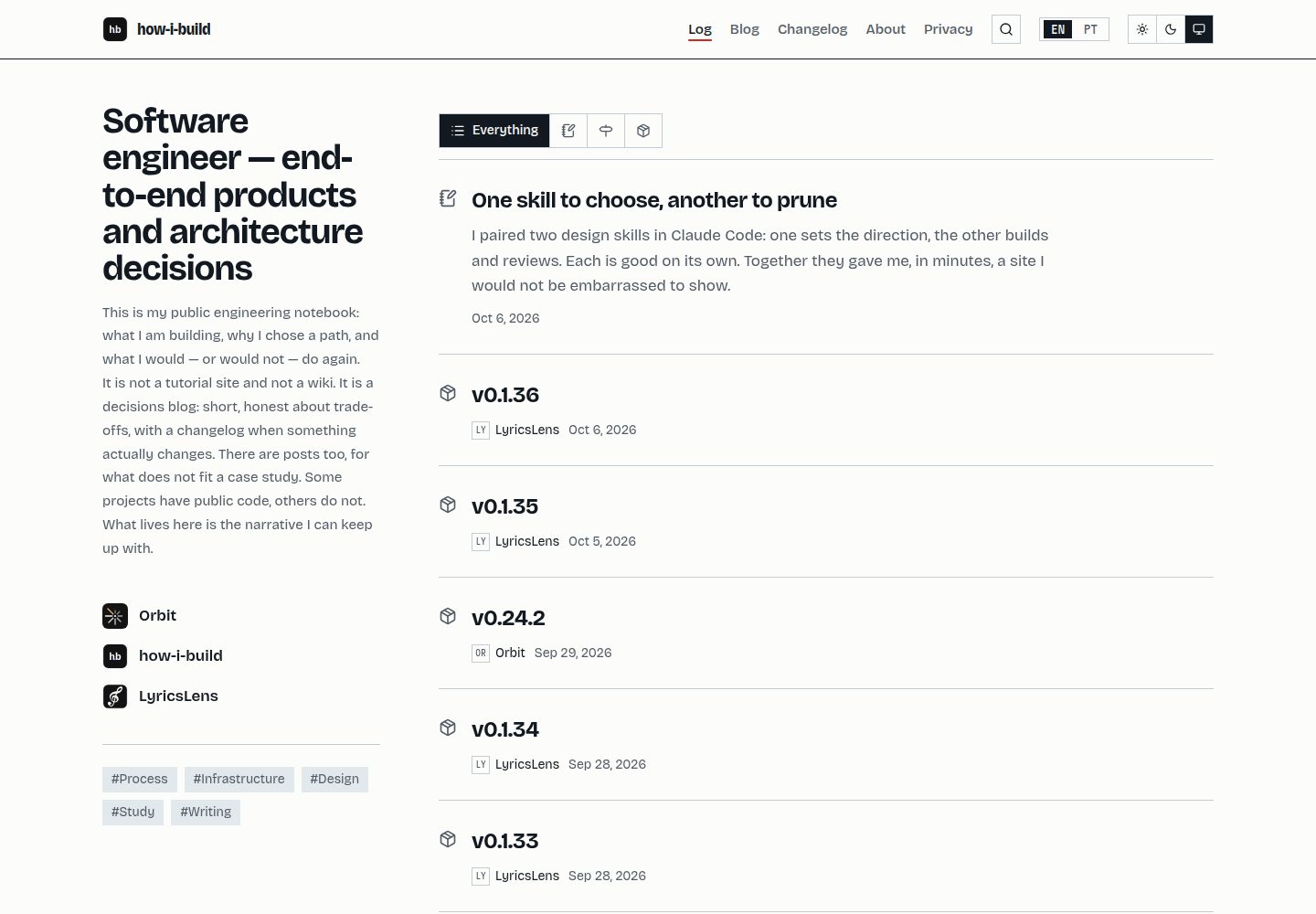
Task: Open release v0.24.2 entry
Action: point(508,618)
